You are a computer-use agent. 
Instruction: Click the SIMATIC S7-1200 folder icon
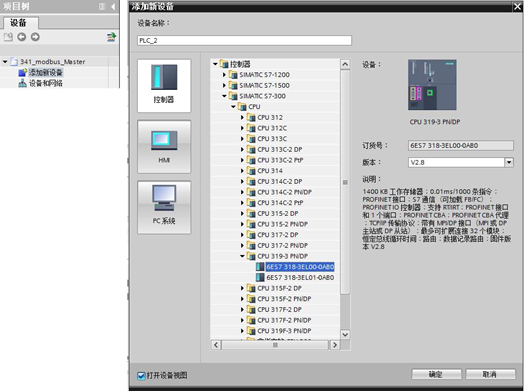pyautogui.click(x=233, y=75)
